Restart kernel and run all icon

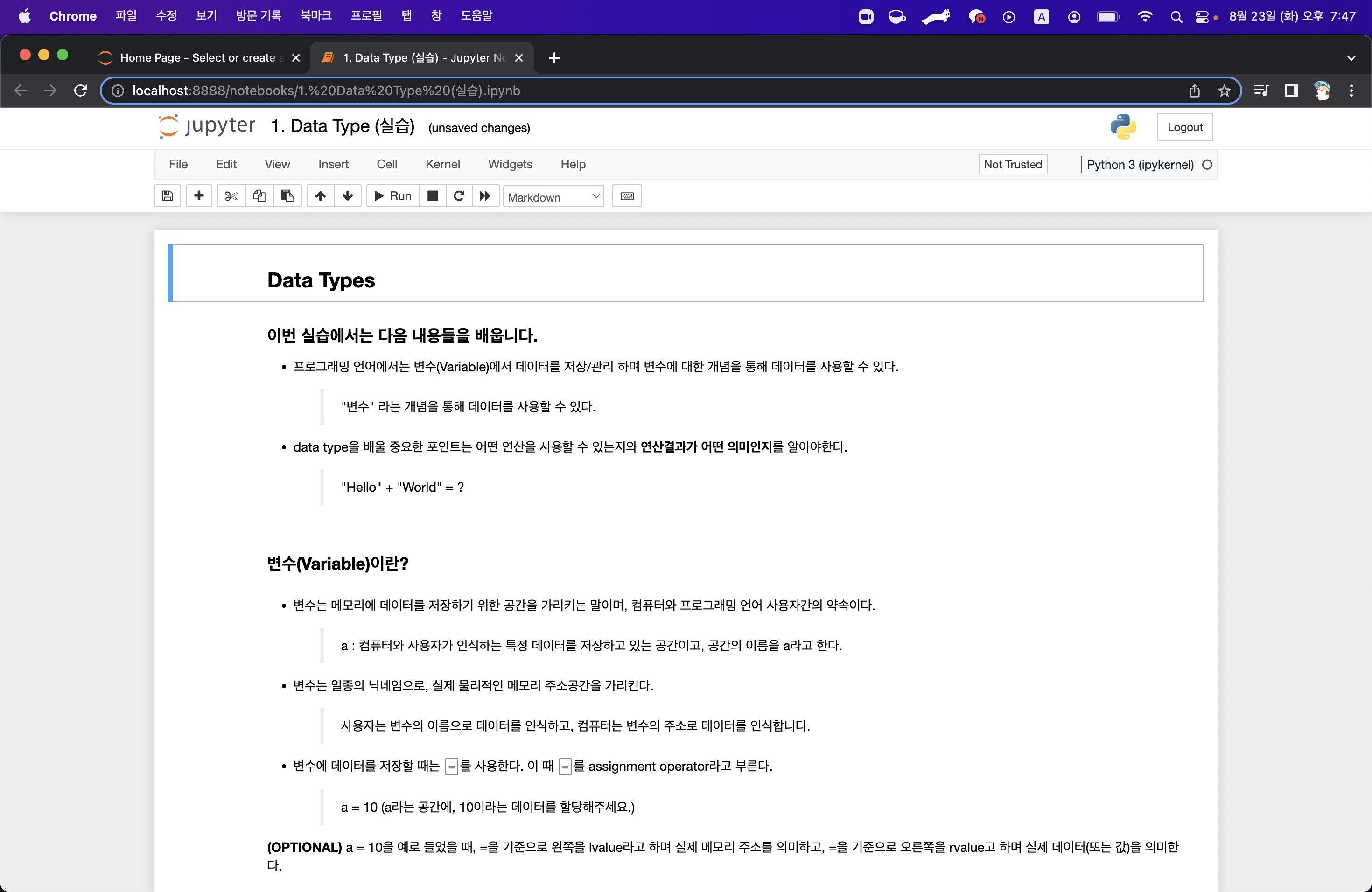(485, 196)
